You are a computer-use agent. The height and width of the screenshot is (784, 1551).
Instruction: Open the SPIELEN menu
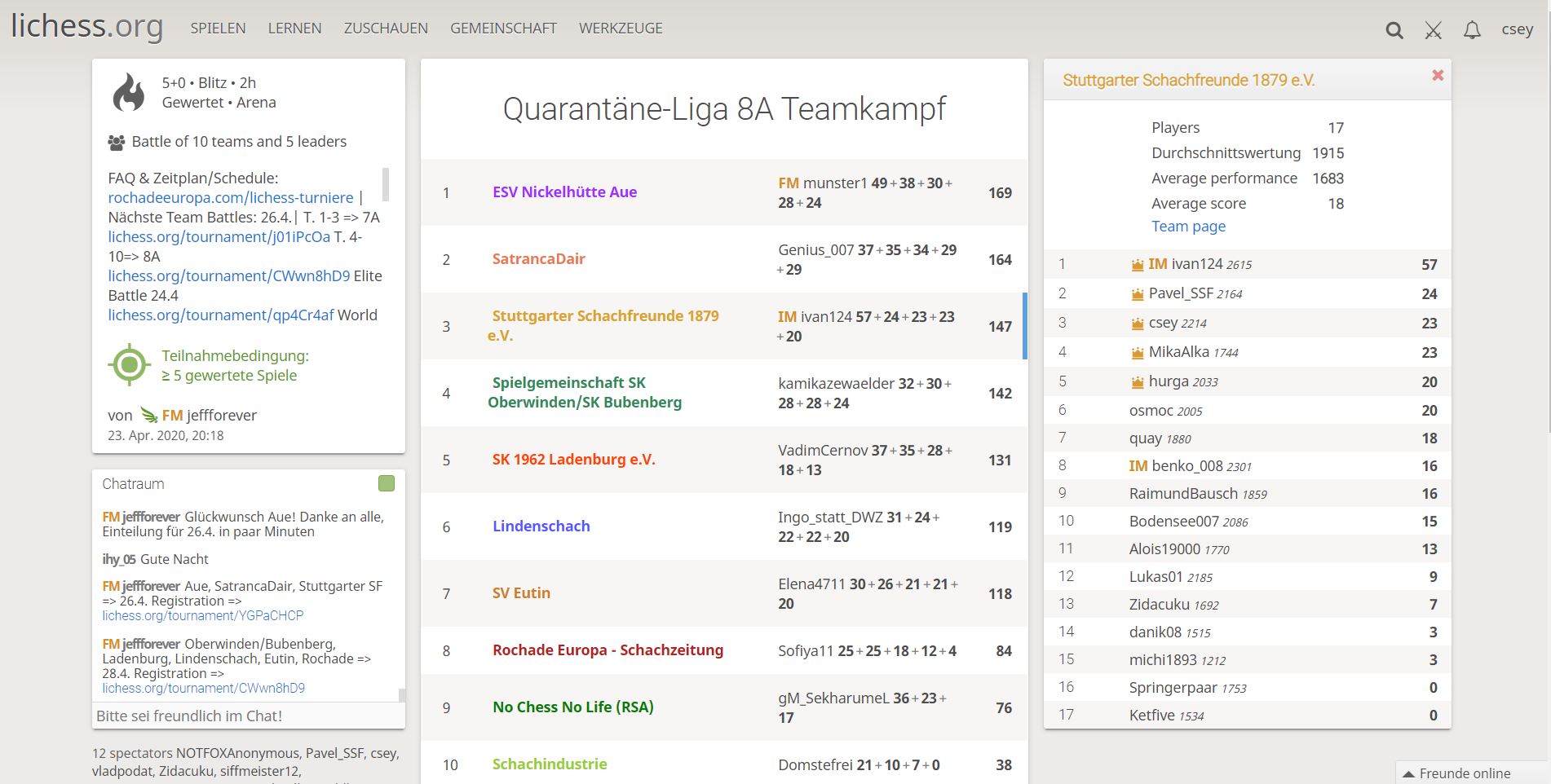(218, 28)
